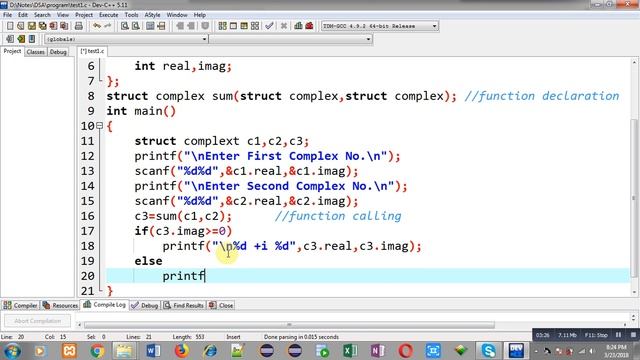The width and height of the screenshot is (640, 360).
Task: Click the Insert snippet icon on second toolbar row
Action: tap(10, 39)
